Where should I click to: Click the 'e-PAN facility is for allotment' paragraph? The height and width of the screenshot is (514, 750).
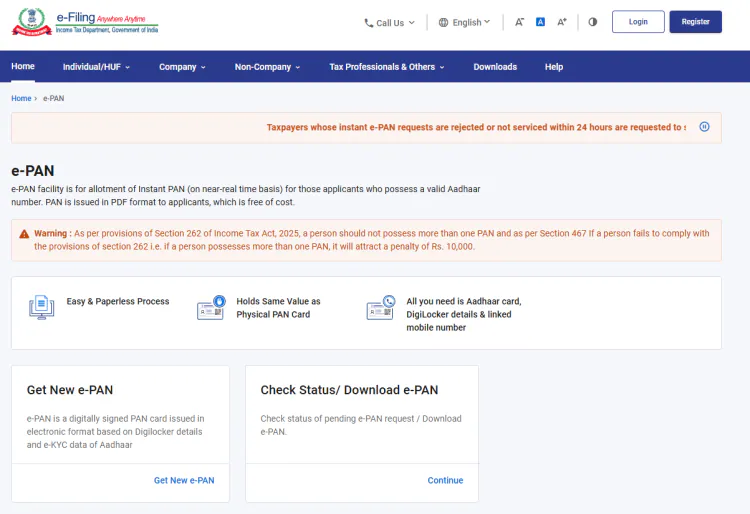point(246,196)
